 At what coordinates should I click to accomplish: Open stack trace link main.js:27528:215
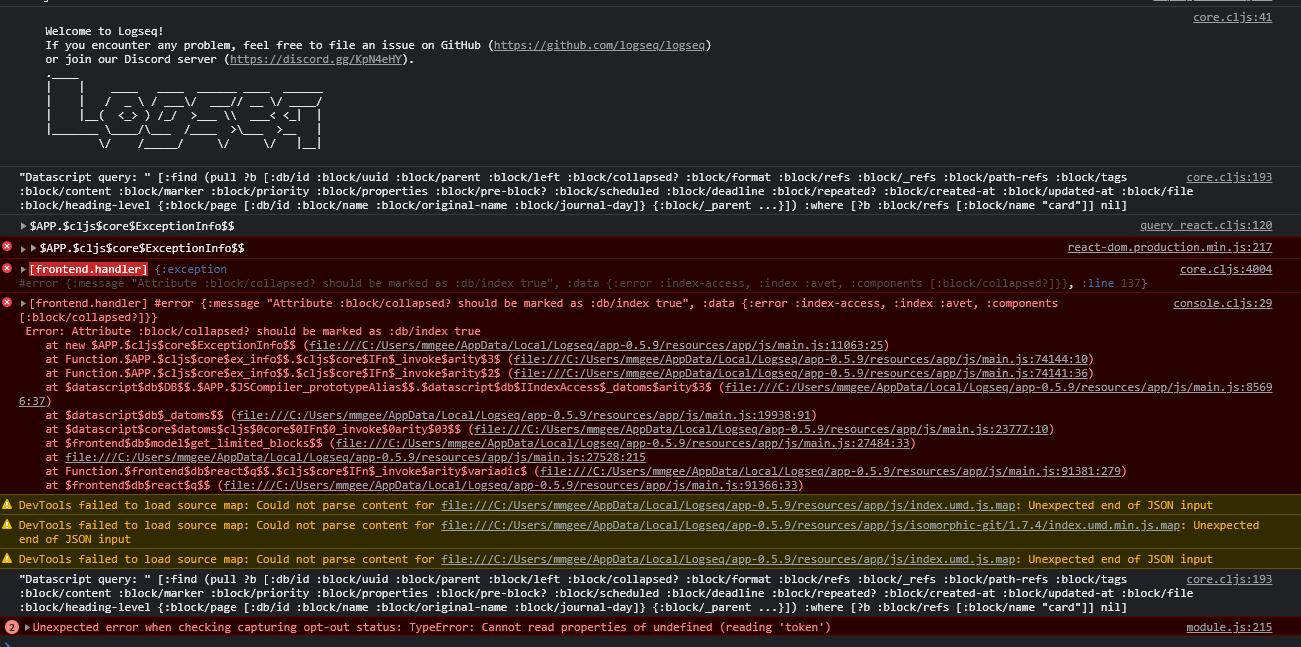click(x=355, y=457)
